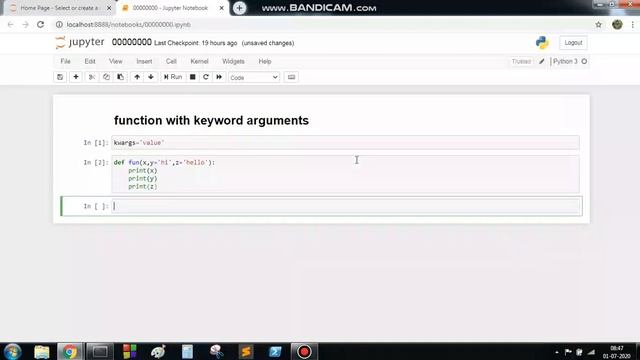Cut selected cells with scissors icon

point(92,77)
